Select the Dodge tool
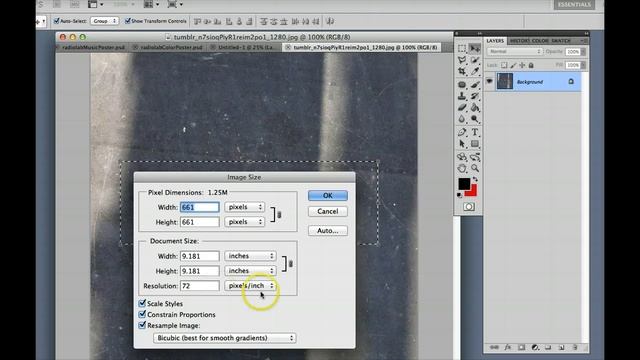 tap(475, 119)
